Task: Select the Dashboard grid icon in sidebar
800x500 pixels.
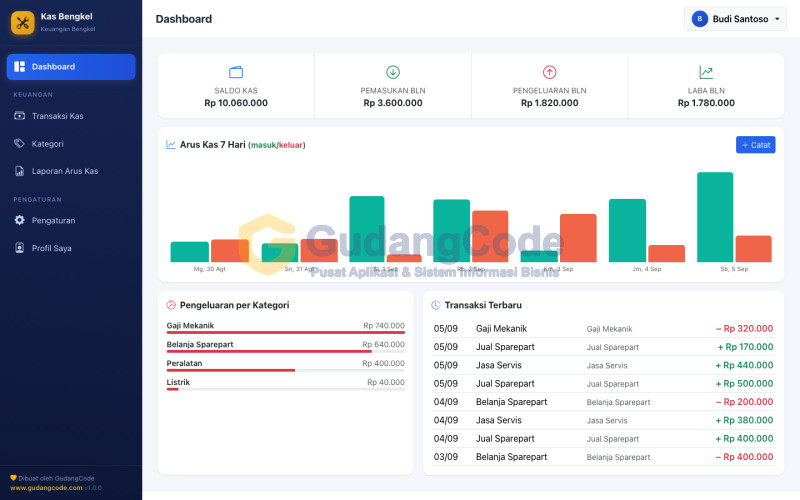Action: [19, 67]
